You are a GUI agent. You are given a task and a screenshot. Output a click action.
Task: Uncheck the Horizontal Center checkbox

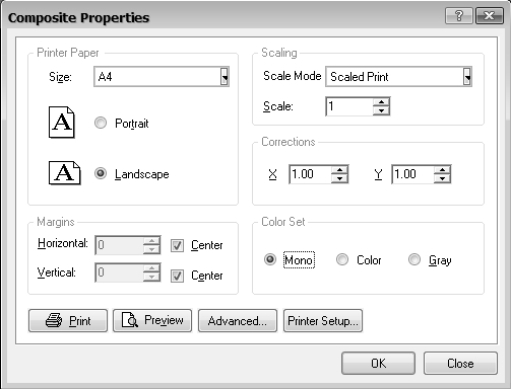177,246
